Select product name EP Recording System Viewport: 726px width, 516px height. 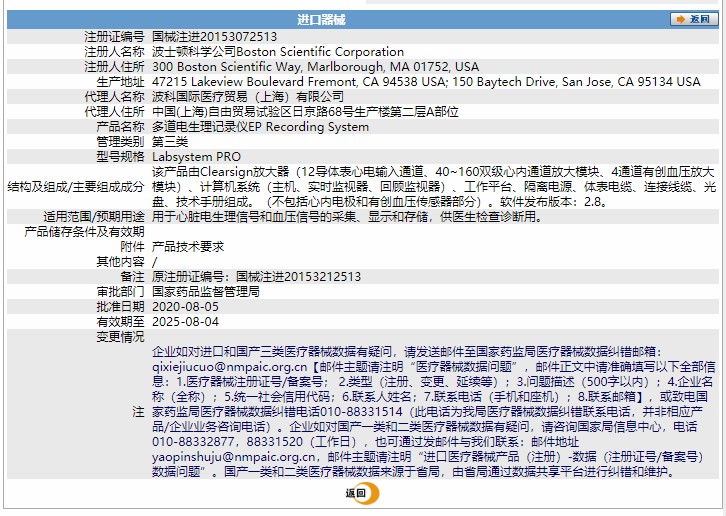point(309,127)
